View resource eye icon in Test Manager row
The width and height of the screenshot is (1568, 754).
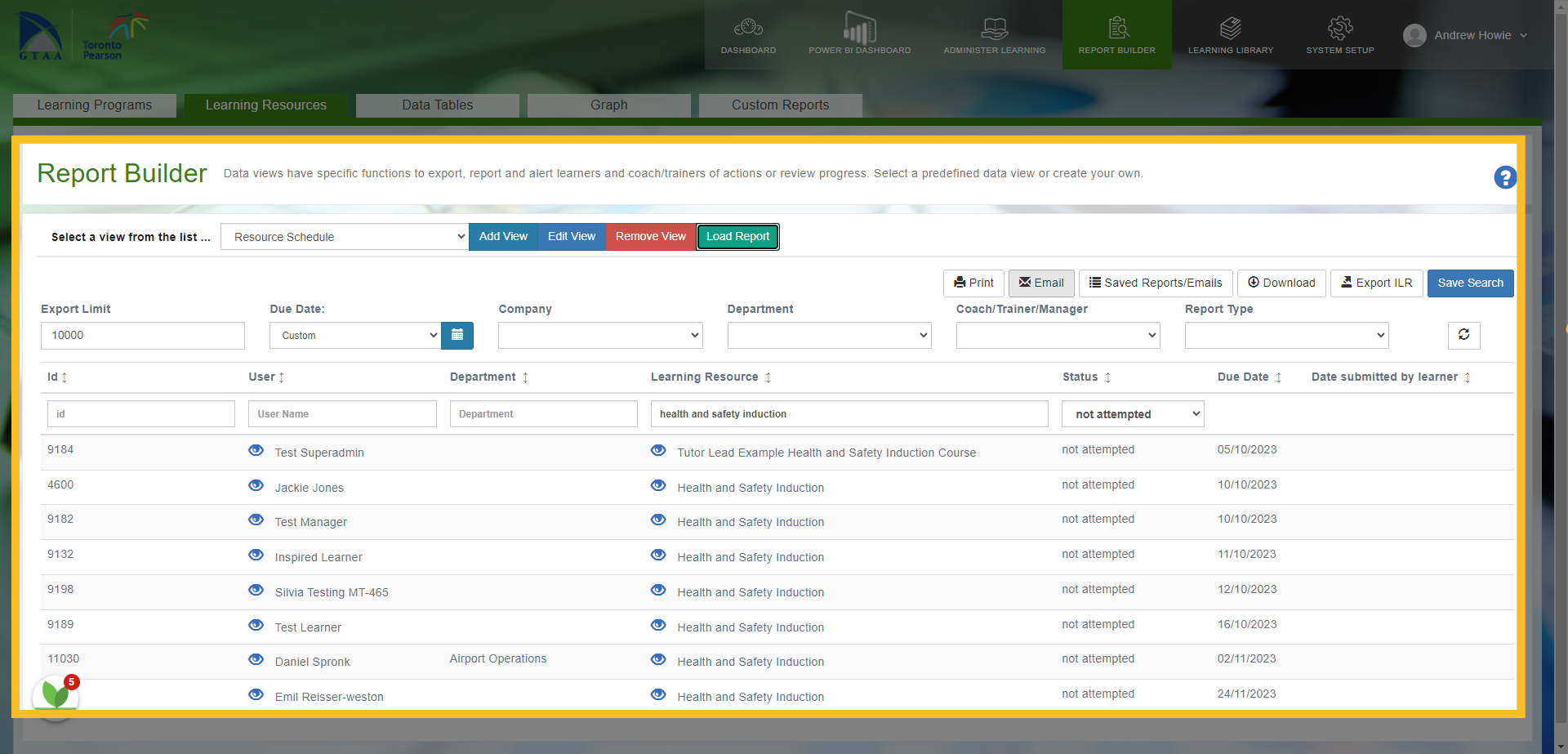658,520
